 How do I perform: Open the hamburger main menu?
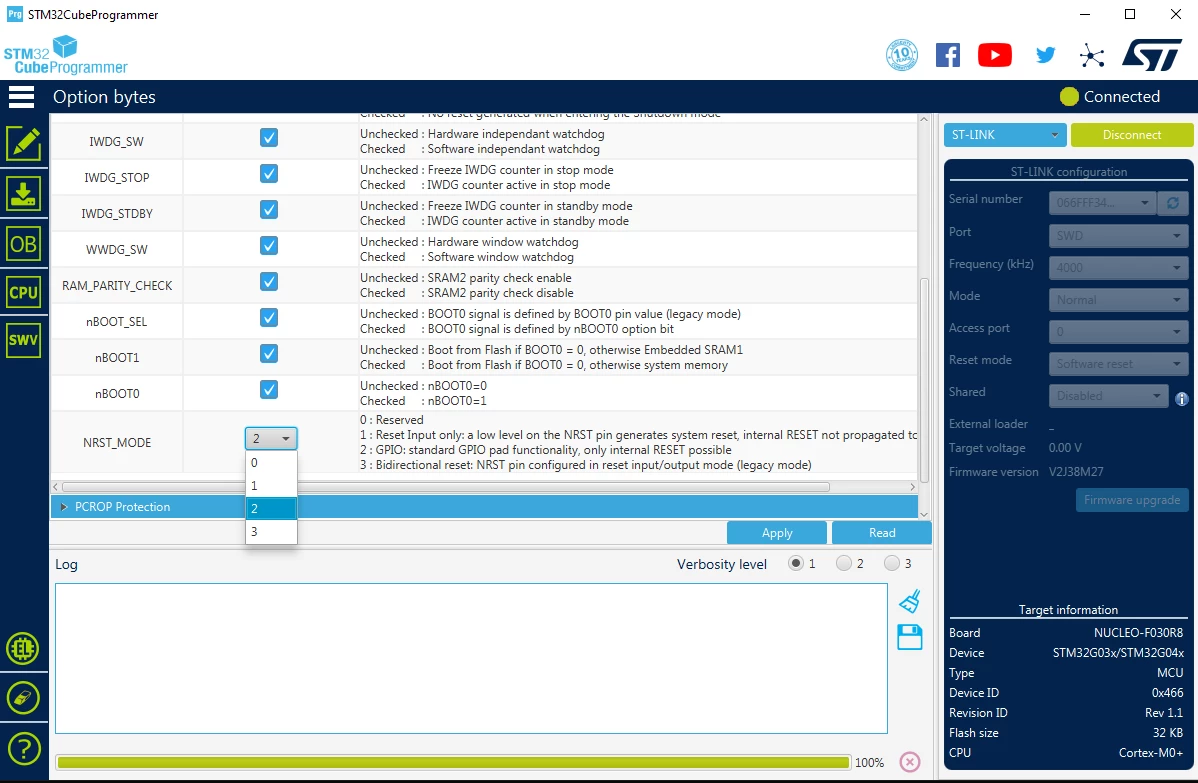[21, 97]
